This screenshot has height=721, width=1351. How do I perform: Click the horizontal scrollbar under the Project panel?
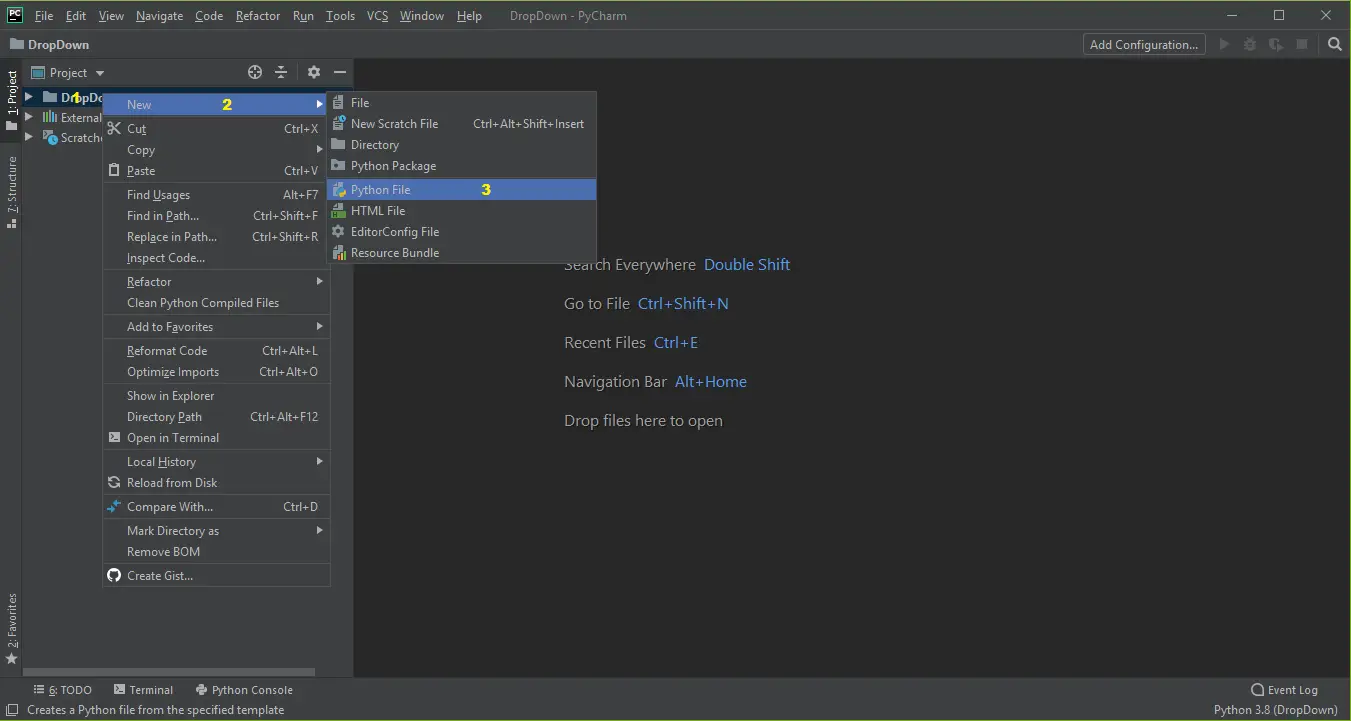coord(170,672)
